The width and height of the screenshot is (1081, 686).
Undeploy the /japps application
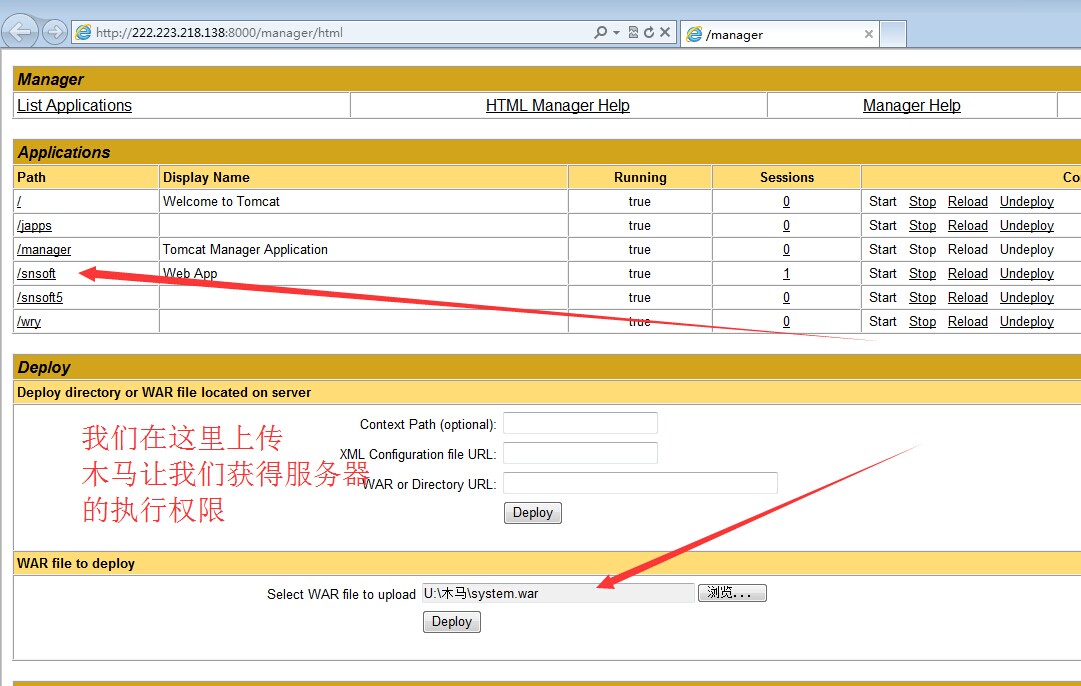1027,225
